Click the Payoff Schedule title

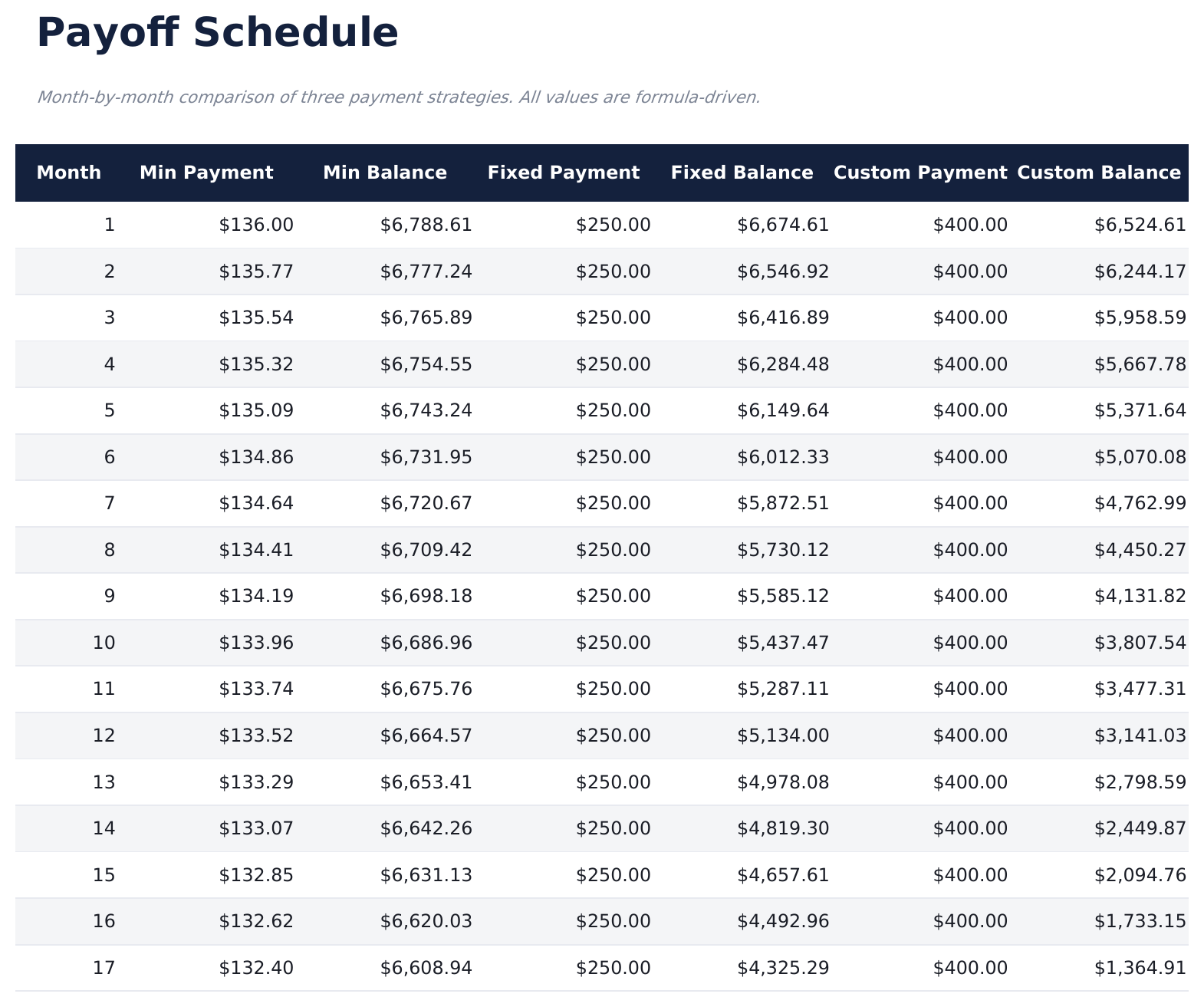218,34
